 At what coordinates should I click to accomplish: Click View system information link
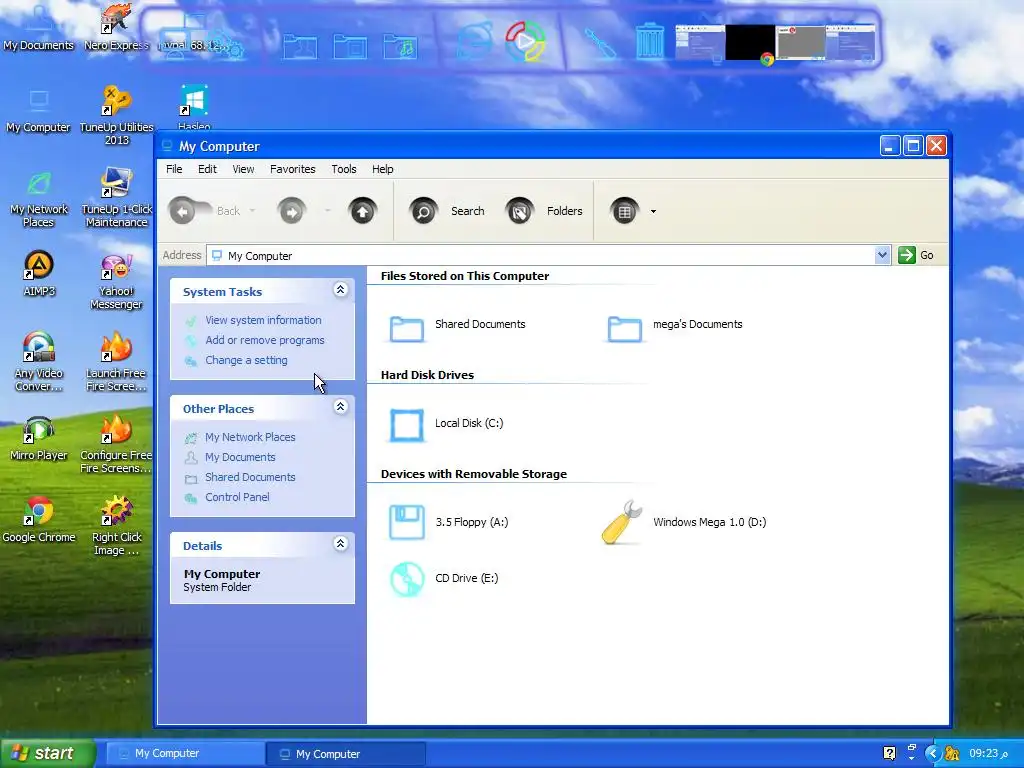tap(263, 320)
